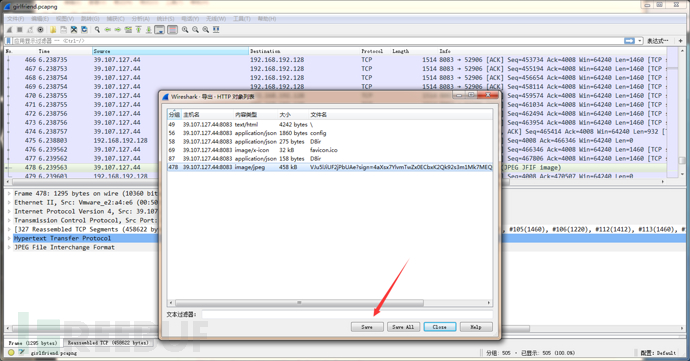Focus the display filter input bar
This screenshot has width=690, height=361.
[x=318, y=41]
